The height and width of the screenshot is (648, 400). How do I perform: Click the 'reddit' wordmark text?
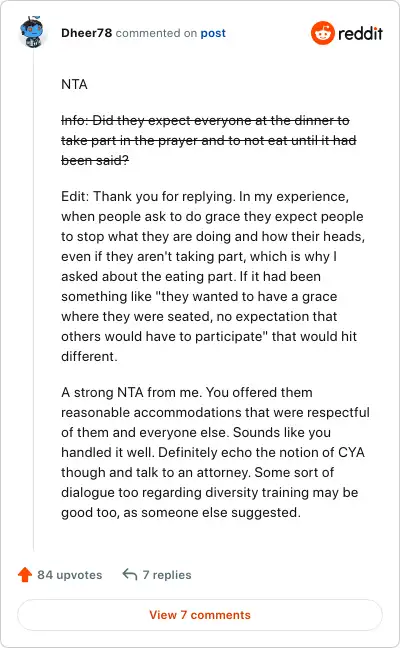(360, 33)
